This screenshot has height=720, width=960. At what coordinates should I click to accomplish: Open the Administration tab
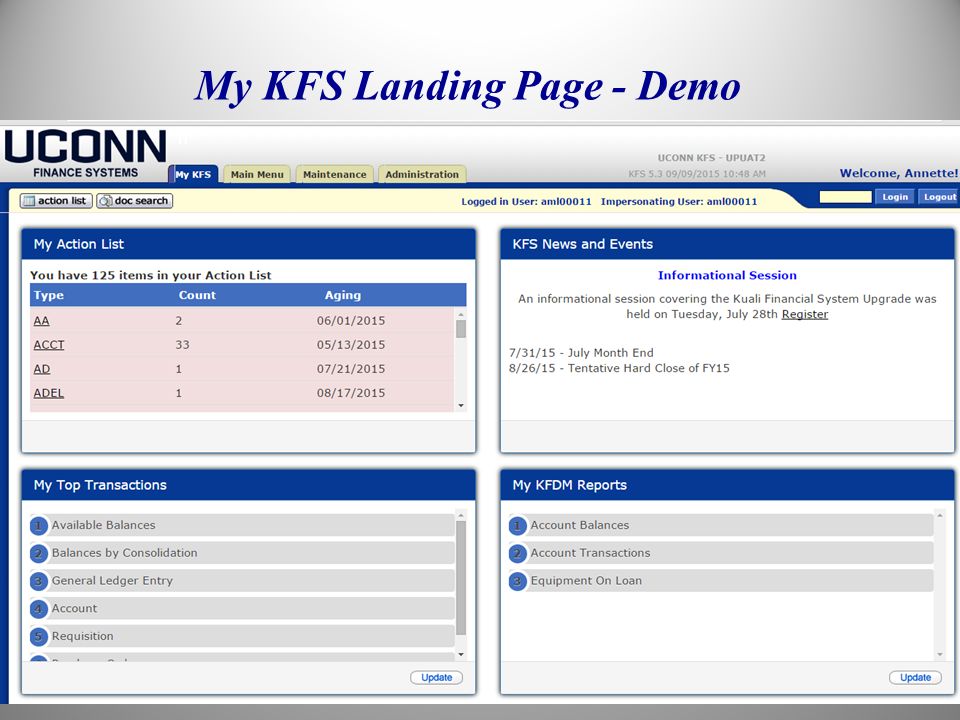pyautogui.click(x=422, y=174)
